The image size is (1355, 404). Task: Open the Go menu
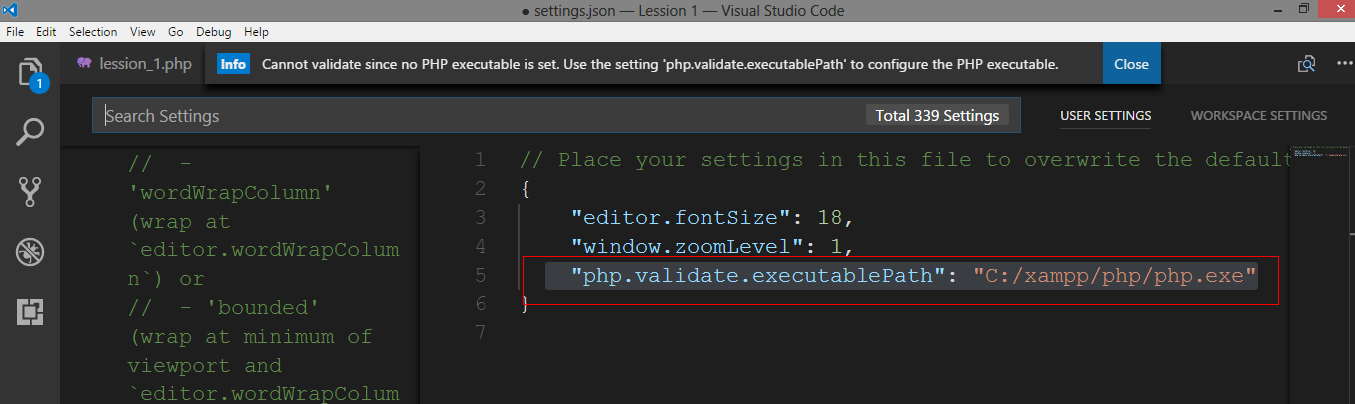tap(176, 32)
